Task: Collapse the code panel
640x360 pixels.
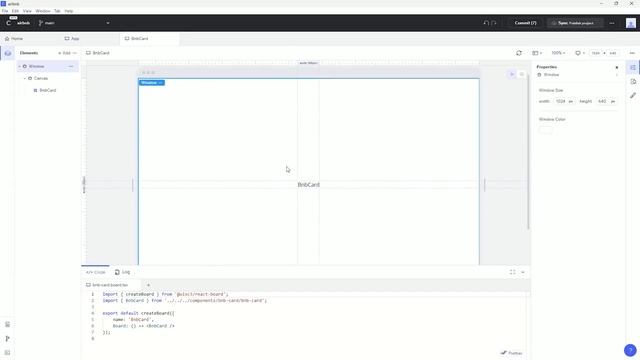Action: [x=523, y=272]
